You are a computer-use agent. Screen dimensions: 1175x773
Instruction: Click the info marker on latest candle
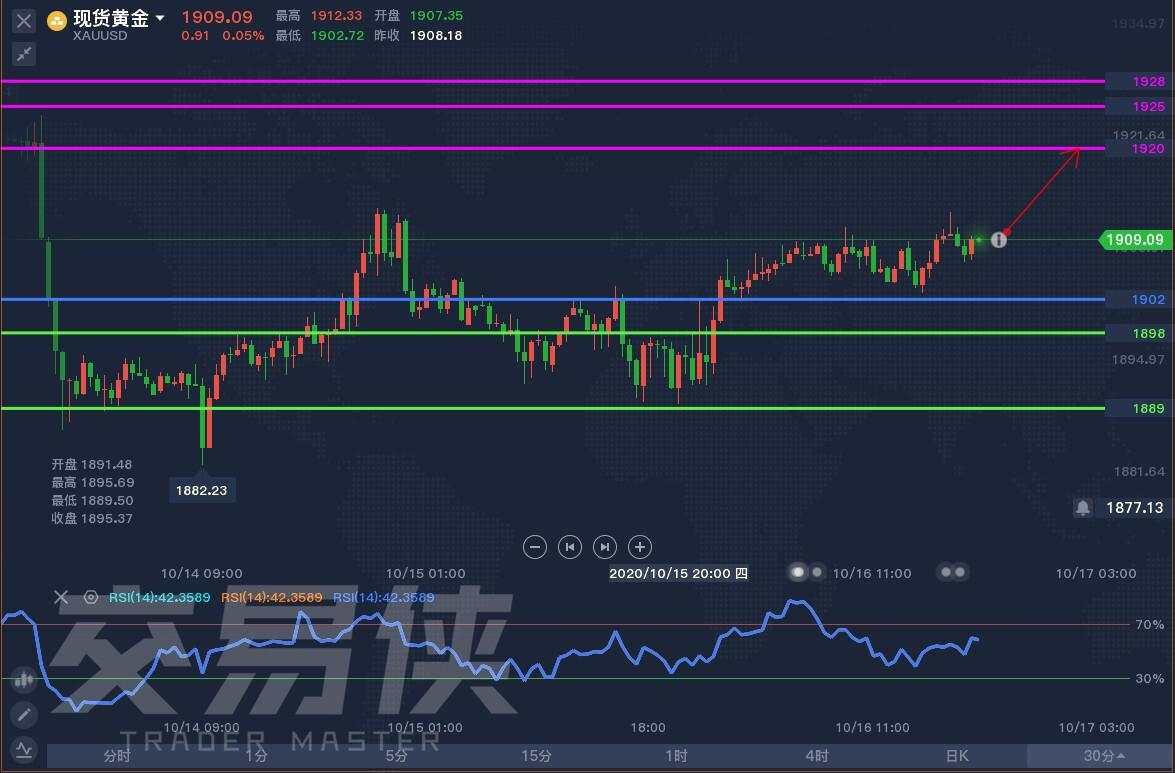tap(998, 240)
